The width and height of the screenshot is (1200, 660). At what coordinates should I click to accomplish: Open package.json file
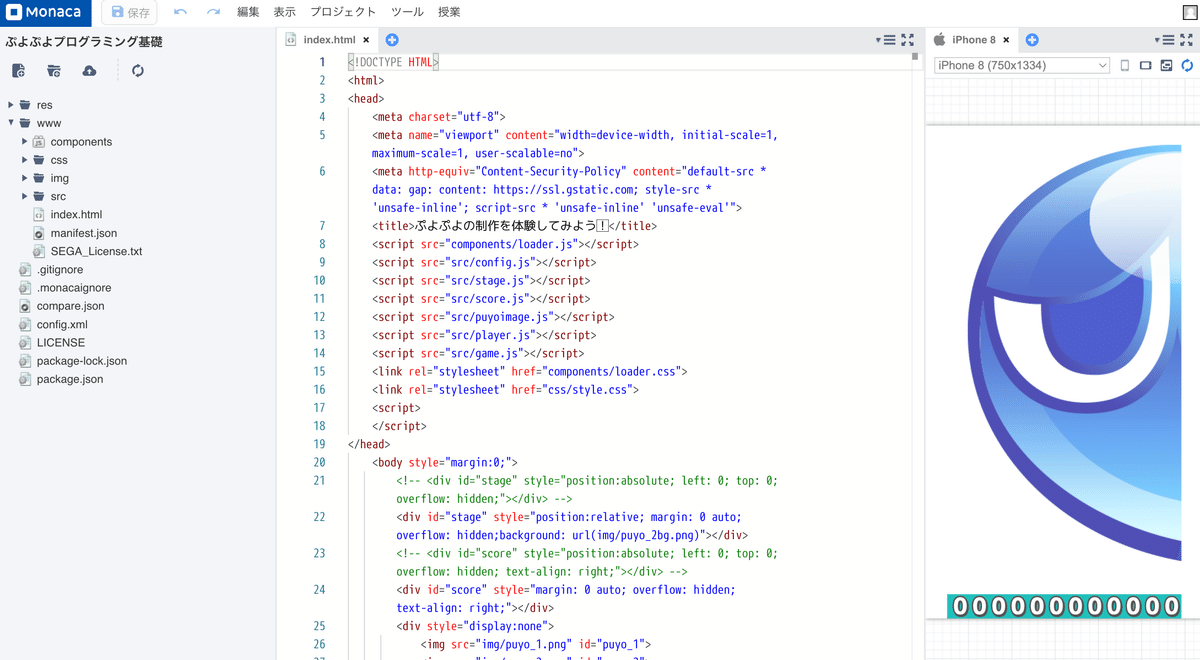69,379
